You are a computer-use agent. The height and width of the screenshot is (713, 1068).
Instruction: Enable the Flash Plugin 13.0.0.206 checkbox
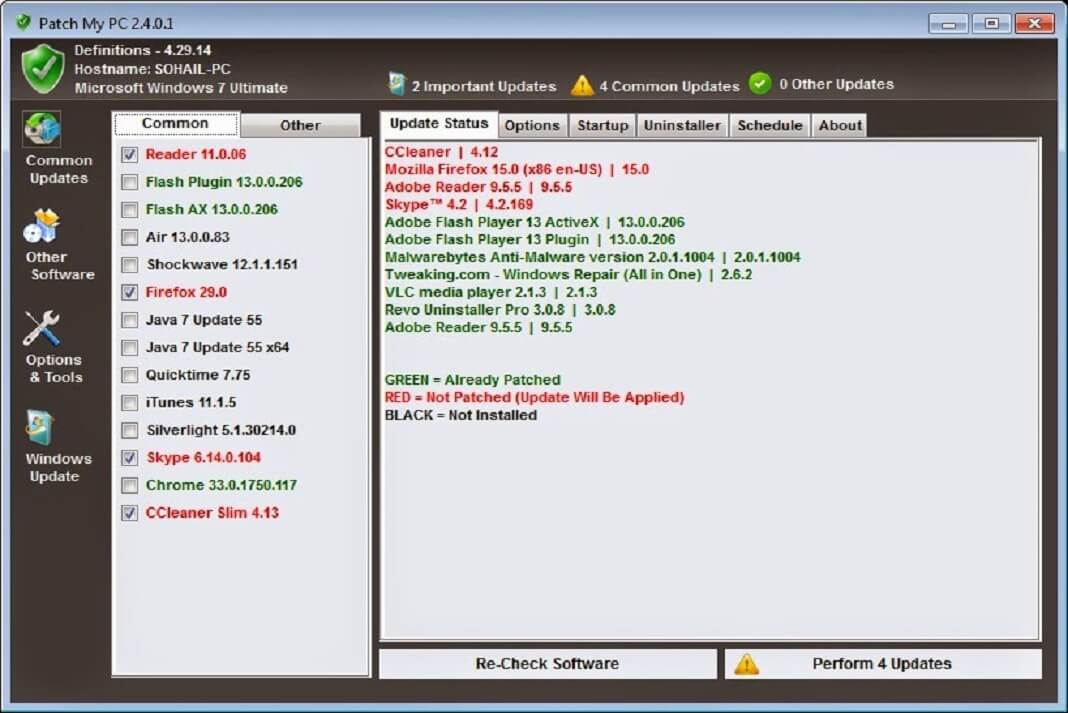[129, 182]
